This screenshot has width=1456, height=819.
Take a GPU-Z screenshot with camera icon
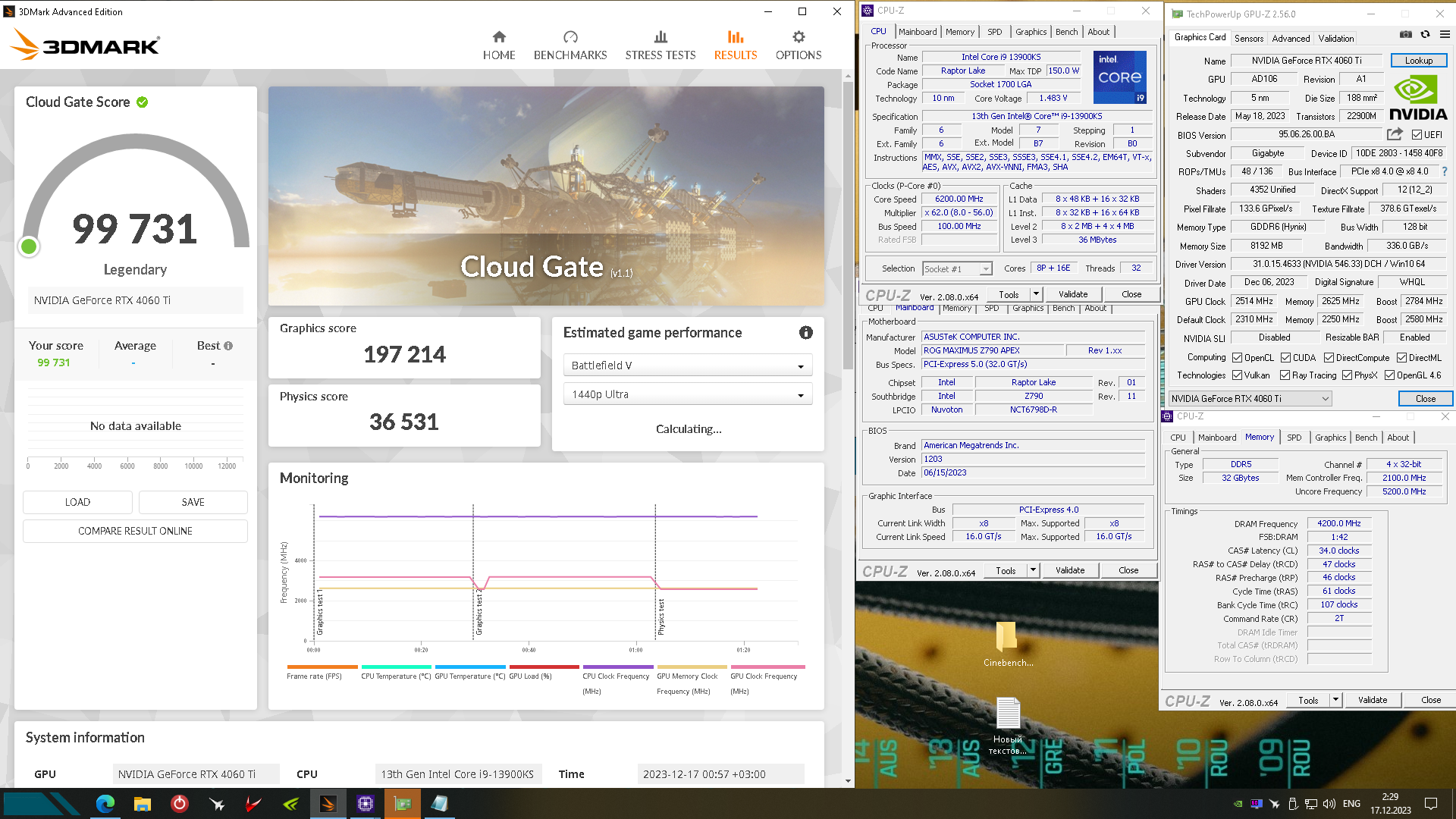[x=1405, y=34]
